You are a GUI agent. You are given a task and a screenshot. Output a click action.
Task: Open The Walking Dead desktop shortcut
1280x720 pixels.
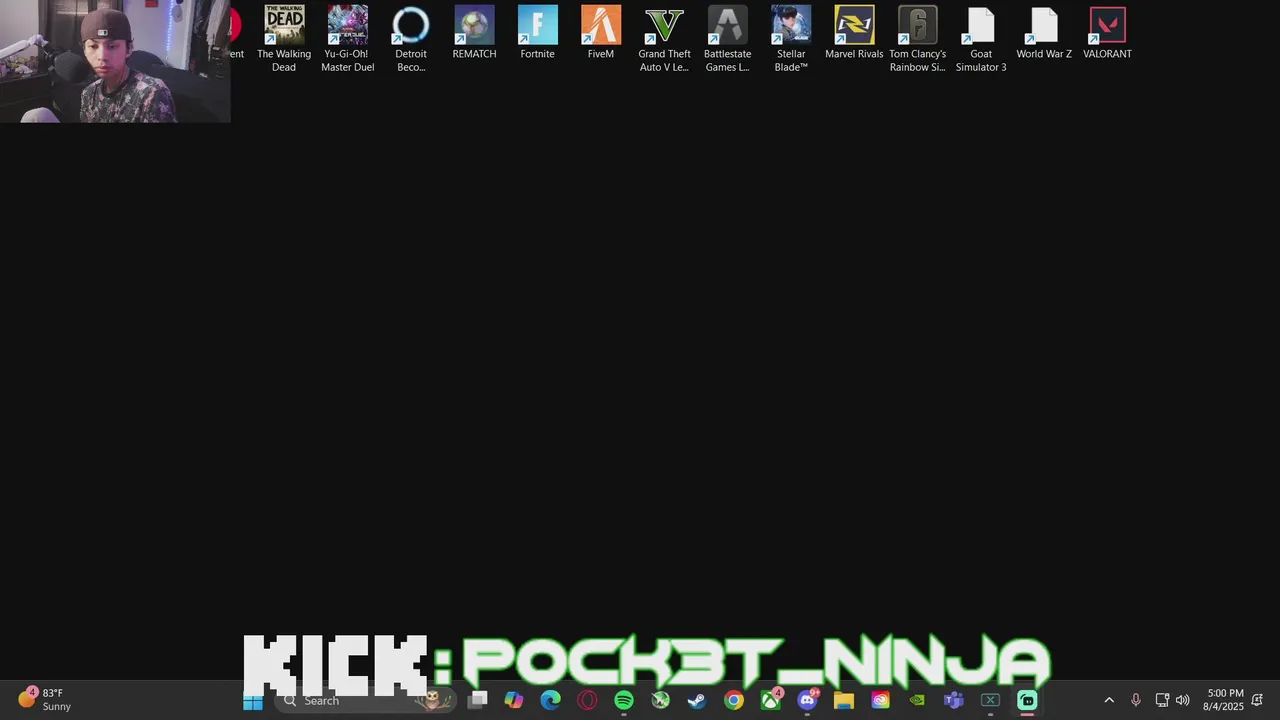point(284,39)
